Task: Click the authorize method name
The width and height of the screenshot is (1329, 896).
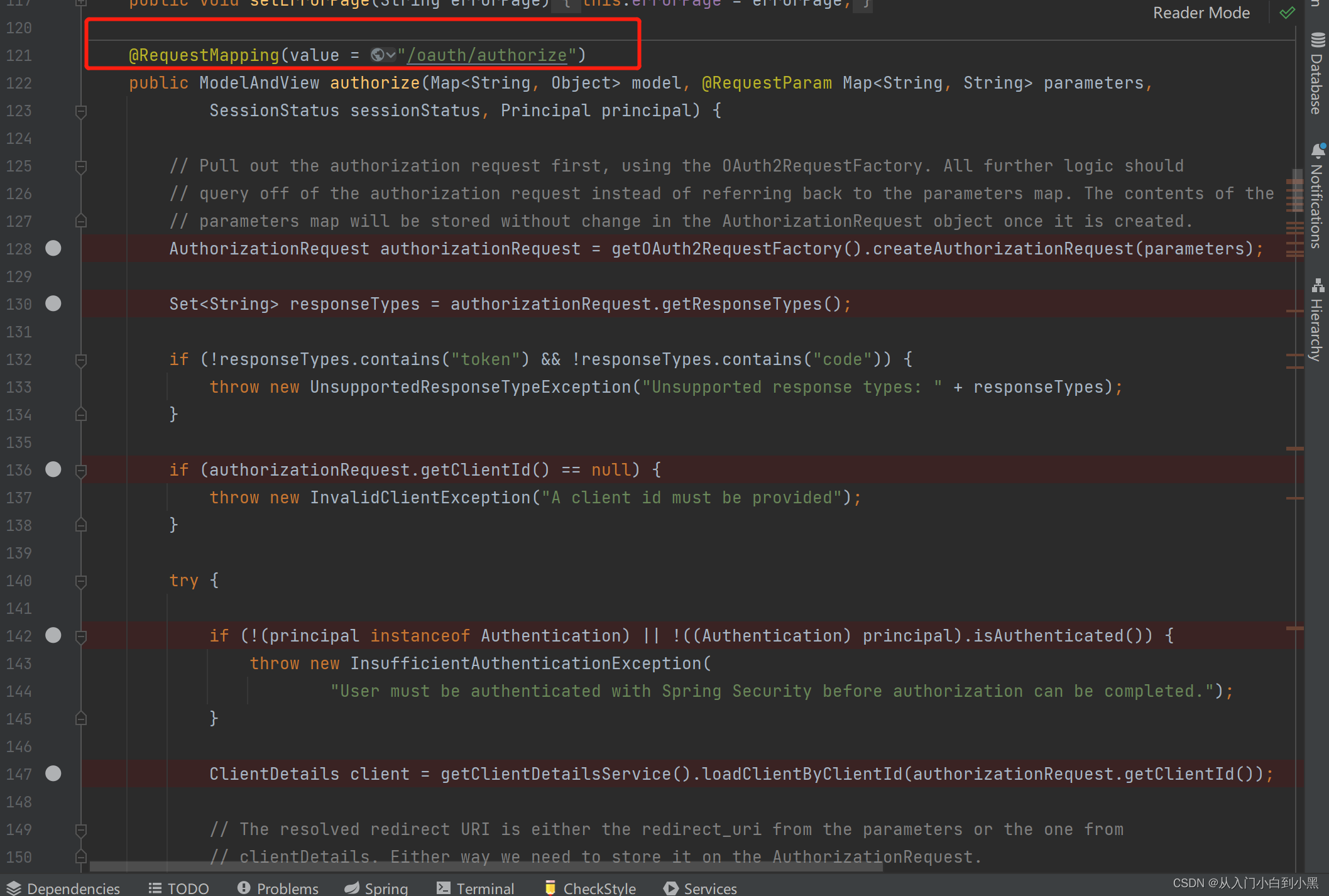Action: (375, 83)
